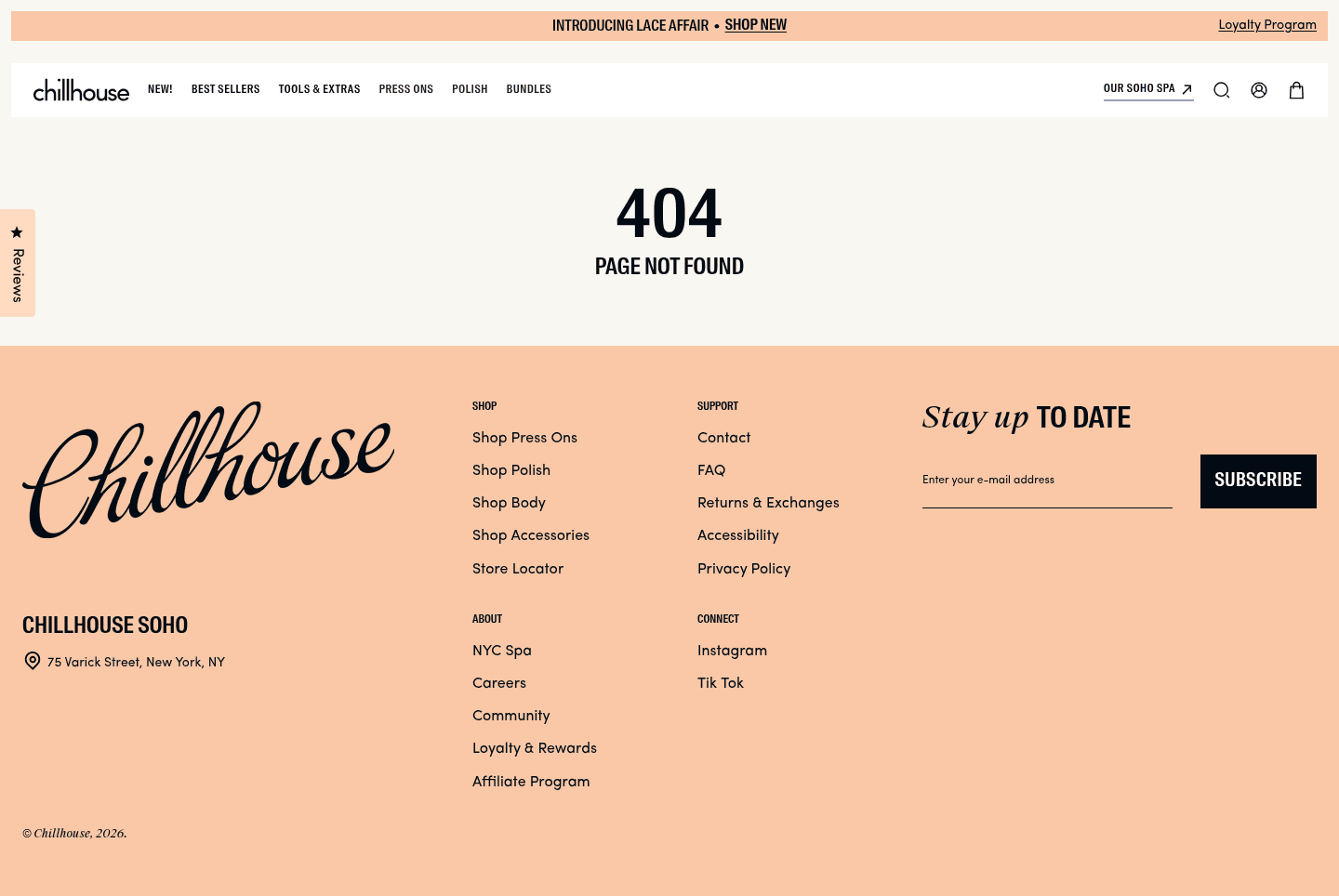The height and width of the screenshot is (896, 1339).
Task: Click the large Chillhouse script footer logo
Action: (208, 469)
